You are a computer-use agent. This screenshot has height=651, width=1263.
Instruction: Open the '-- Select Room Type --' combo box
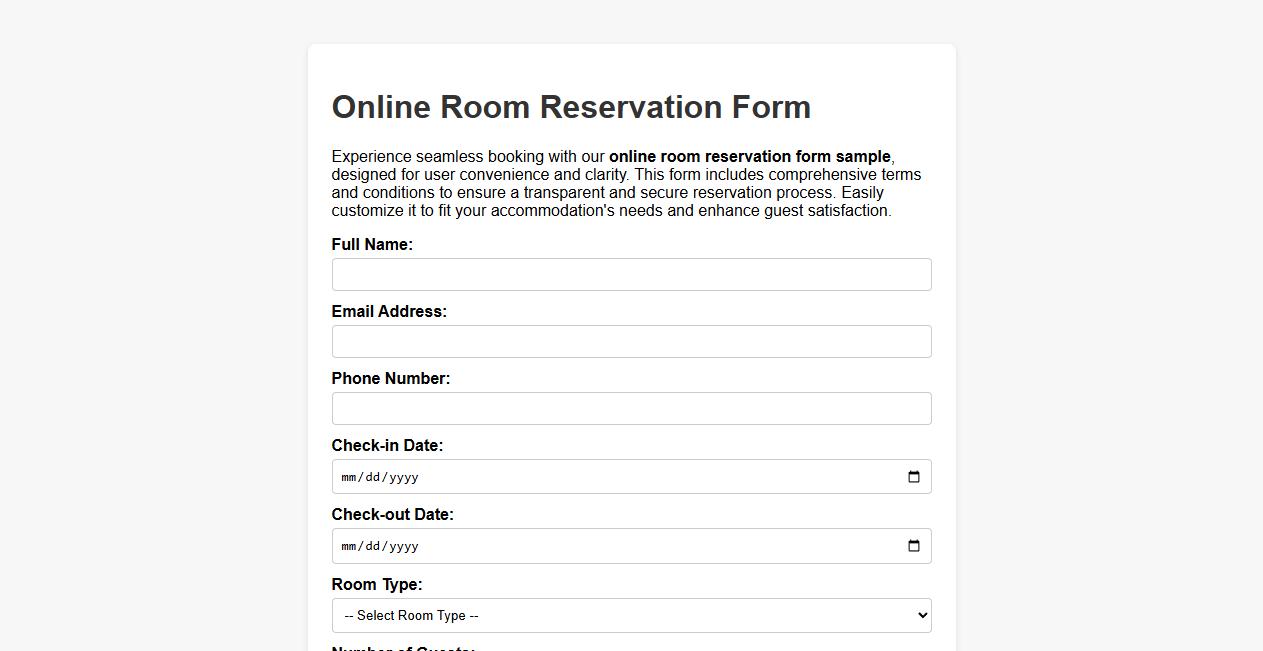(x=632, y=615)
